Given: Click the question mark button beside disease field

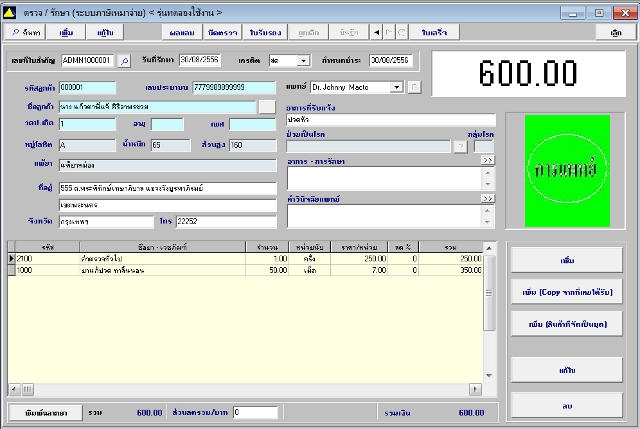Looking at the screenshot, I should click(460, 146).
